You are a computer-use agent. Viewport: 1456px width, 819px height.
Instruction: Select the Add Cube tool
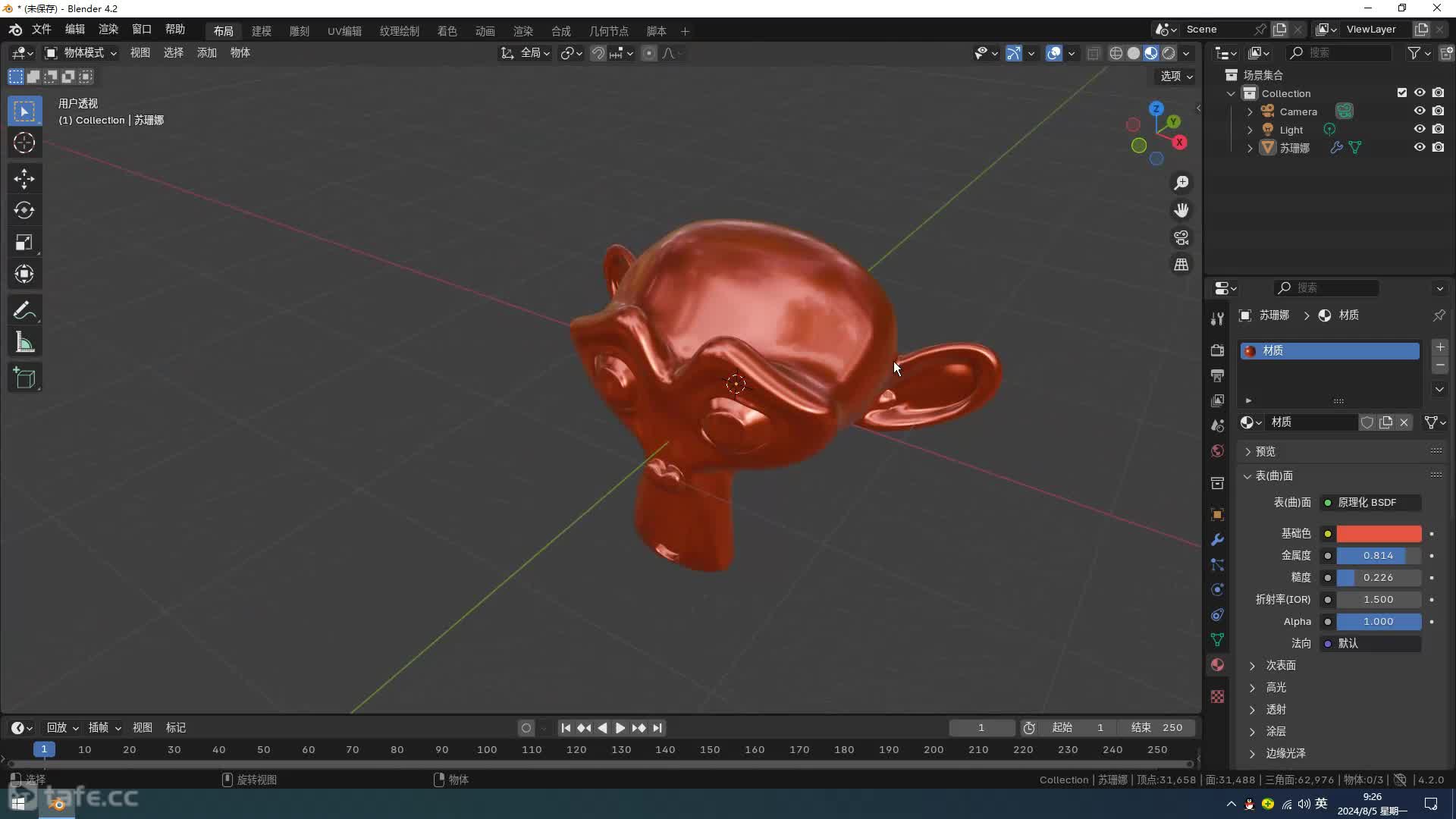[24, 378]
